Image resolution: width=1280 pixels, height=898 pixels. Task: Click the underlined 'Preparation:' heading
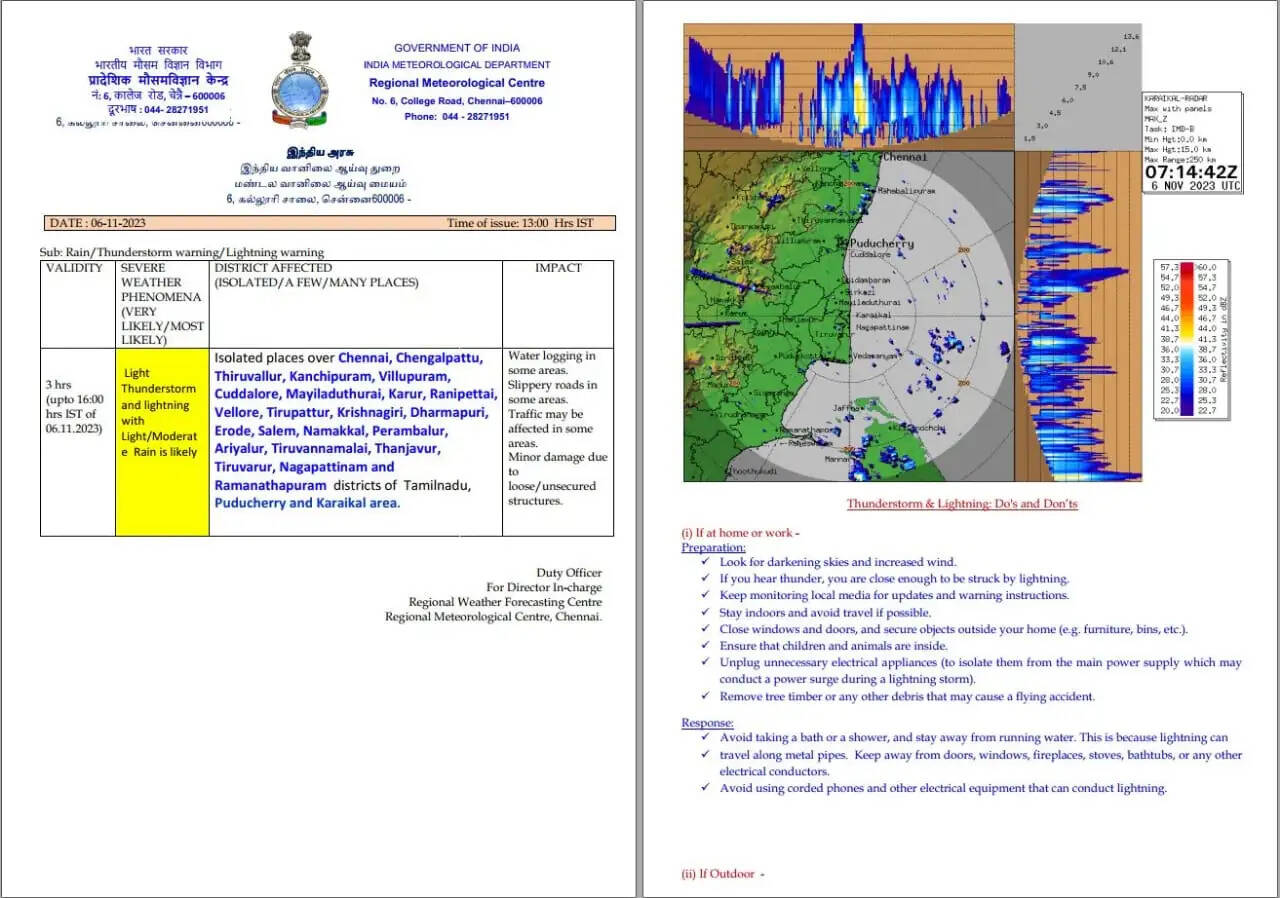click(713, 547)
